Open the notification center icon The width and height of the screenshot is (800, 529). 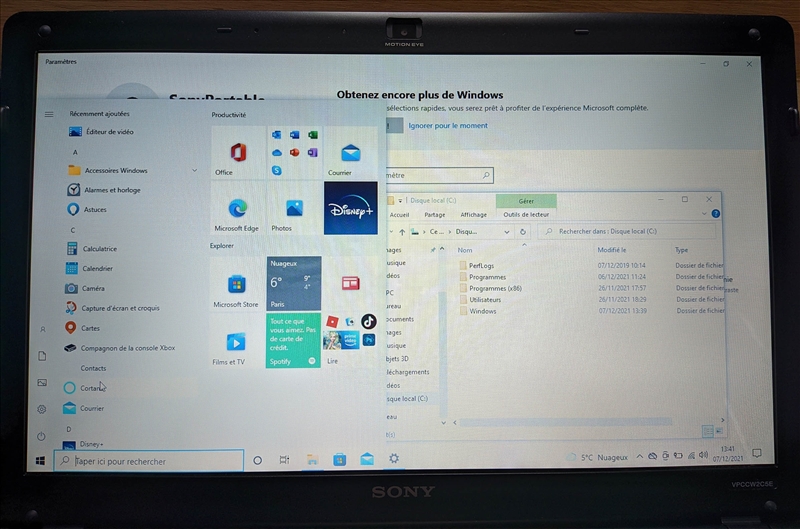pos(757,454)
